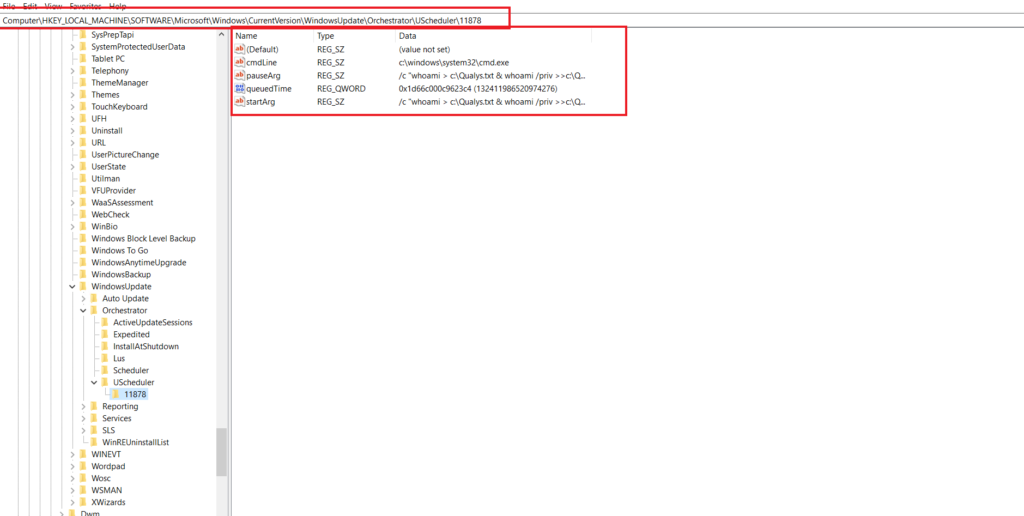Click the Tablet PC folder icon
Screen dimensions: 1024x516
click(x=83, y=59)
